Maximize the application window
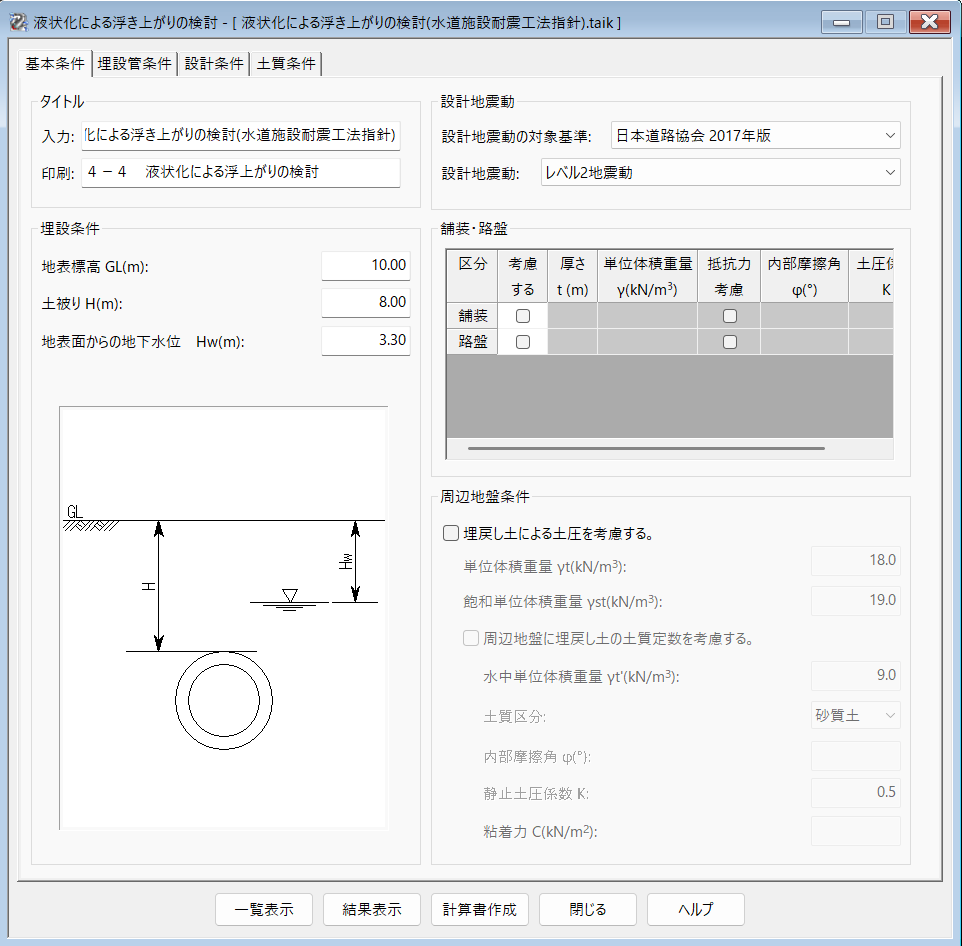 click(x=885, y=21)
